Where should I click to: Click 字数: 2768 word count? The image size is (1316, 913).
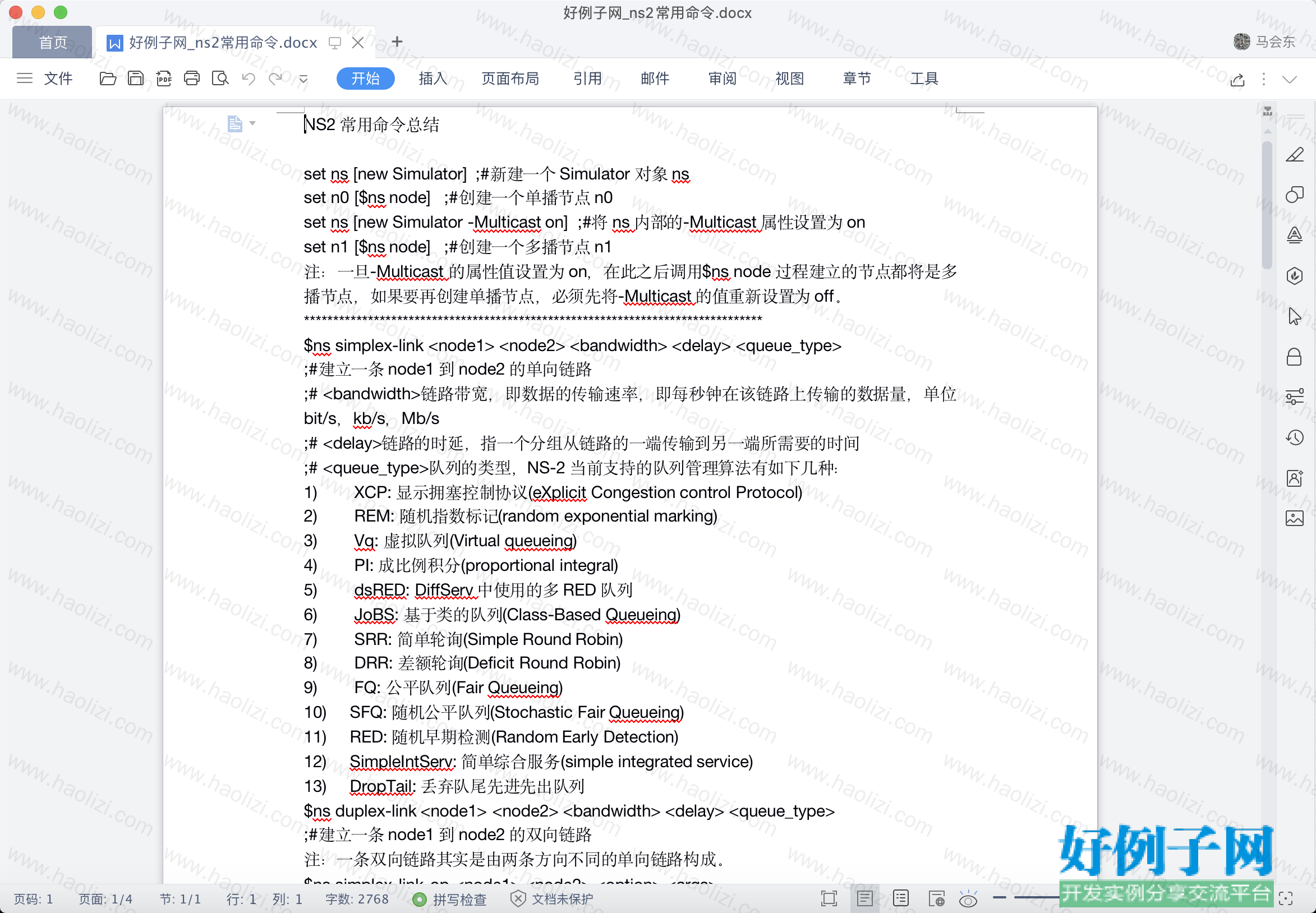coord(357,900)
